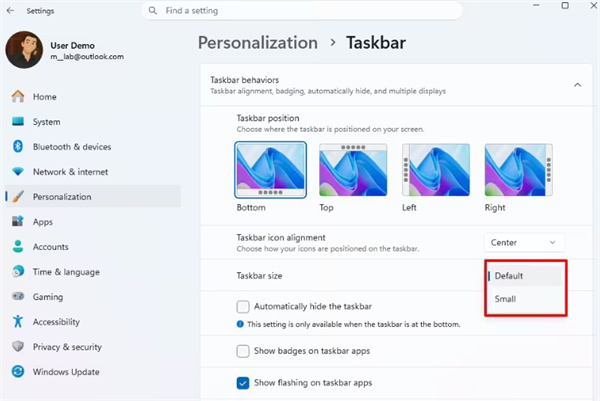Open the Gaming controller icon
Image resolution: width=600 pixels, height=401 pixels.
(x=18, y=297)
